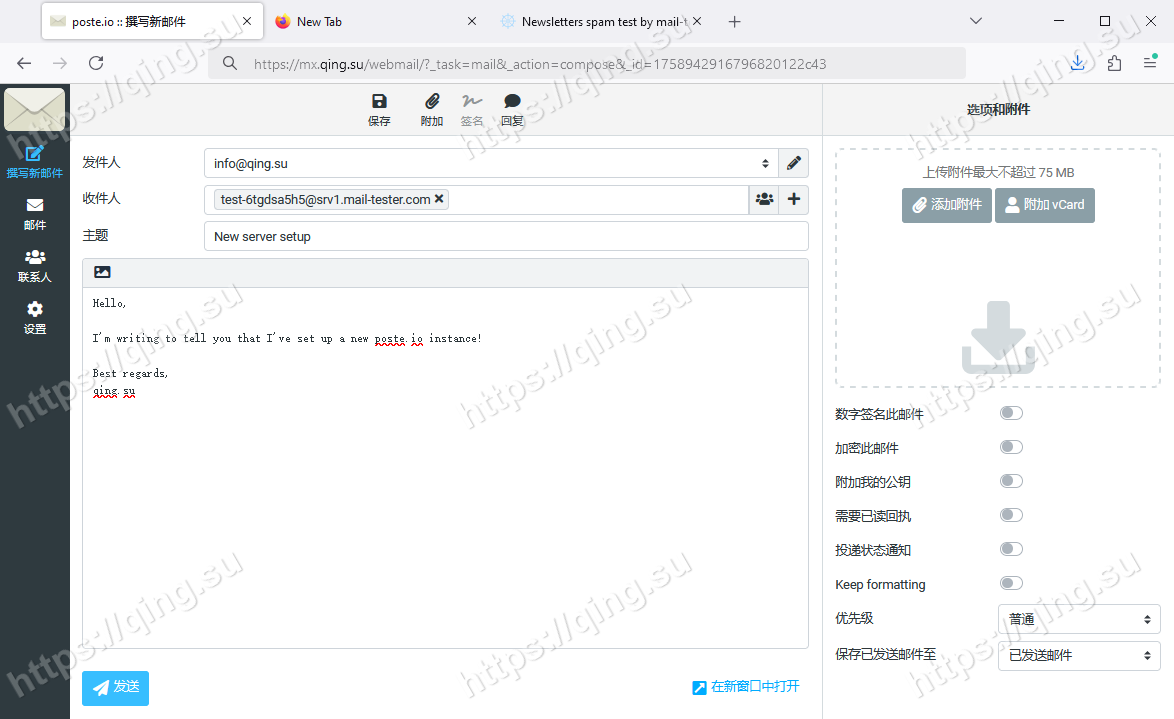The image size is (1174, 719).
Task: Click the 添加附件 add attachment button
Action: pos(946,205)
